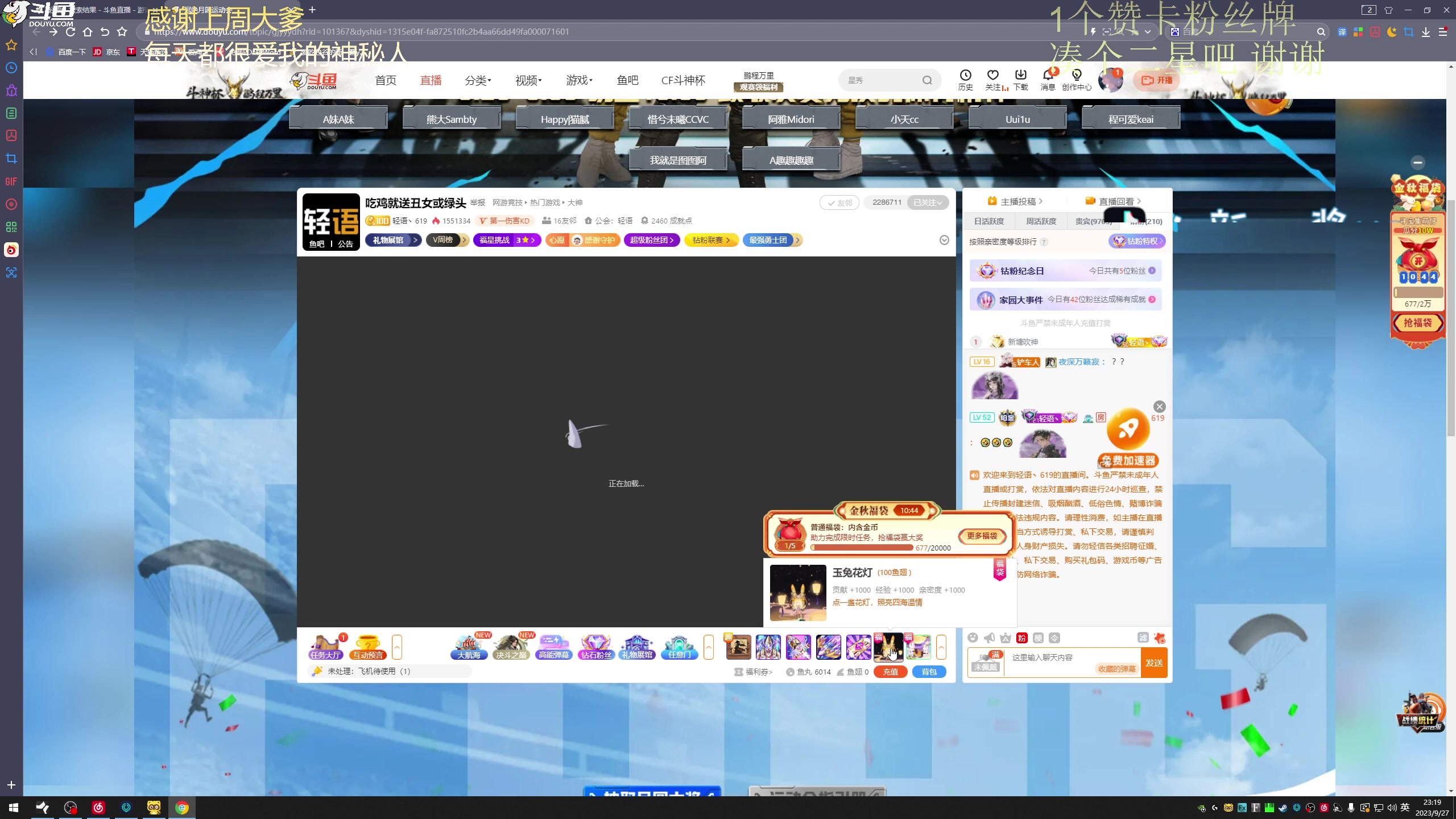The height and width of the screenshot is (819, 1456).
Task: Click the 金秋福袋 progress bar 677/20000
Action: tap(862, 548)
